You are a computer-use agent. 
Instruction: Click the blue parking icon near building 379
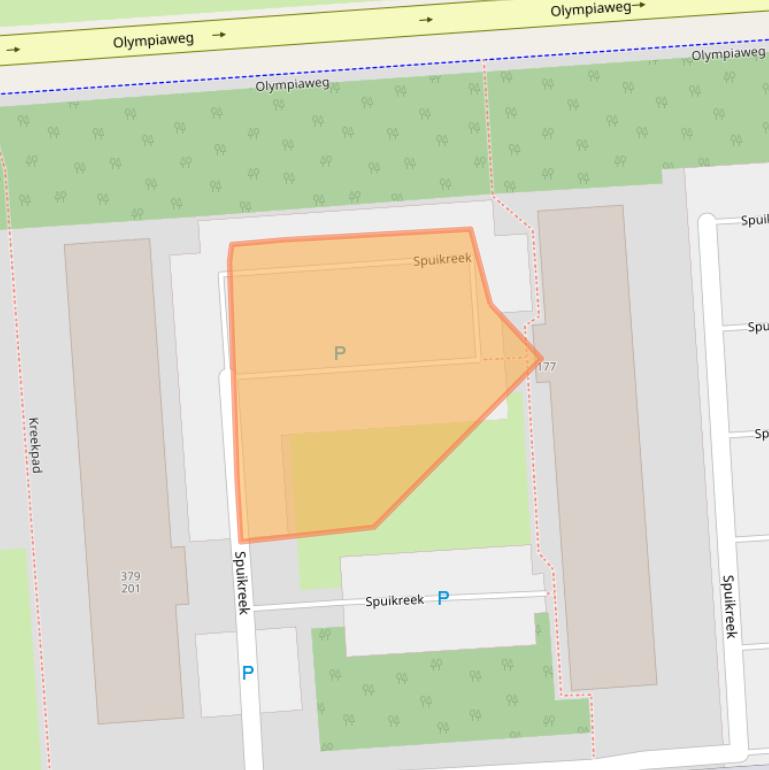point(248,673)
